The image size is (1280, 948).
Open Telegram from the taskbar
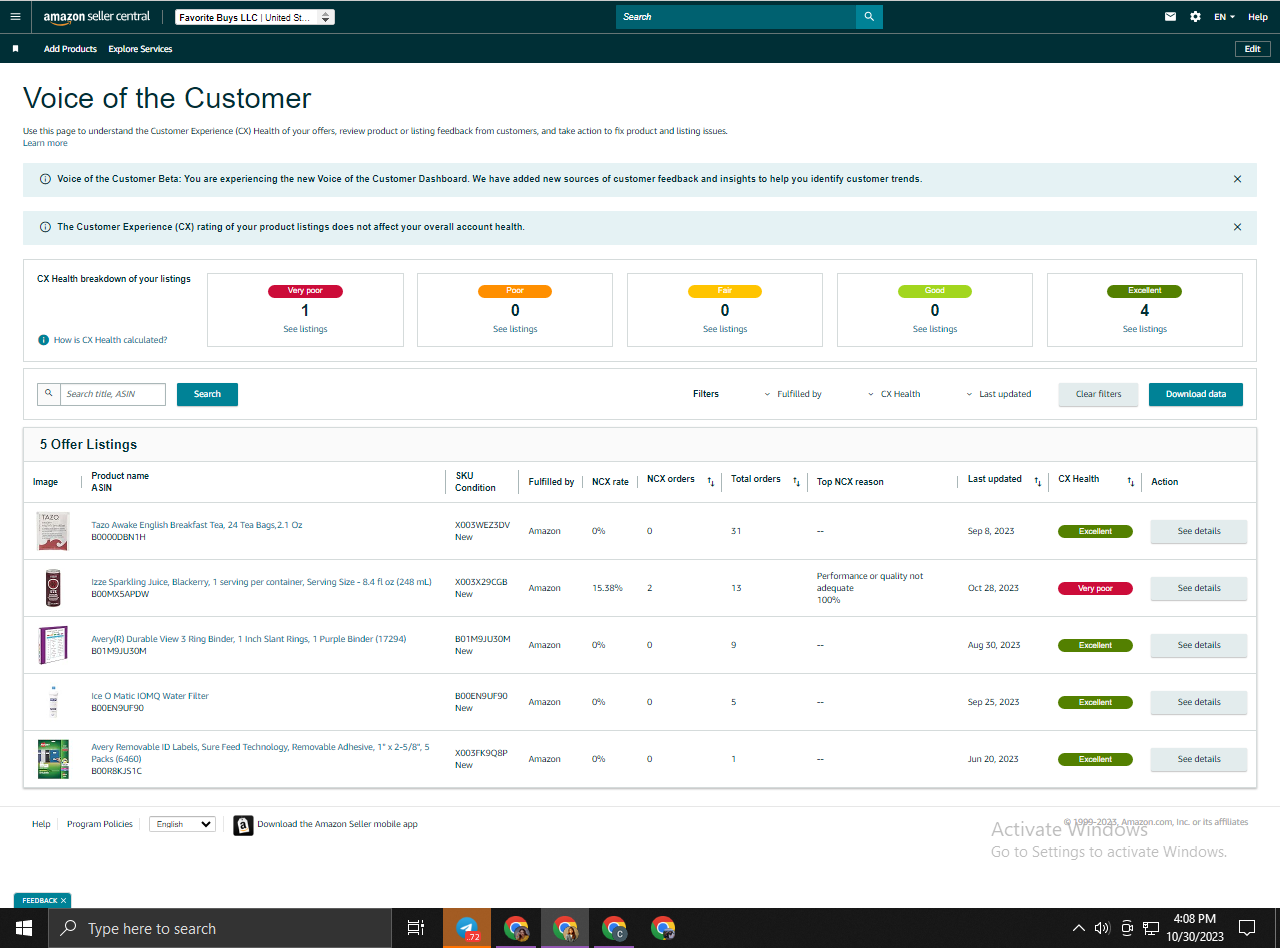pyautogui.click(x=467, y=928)
